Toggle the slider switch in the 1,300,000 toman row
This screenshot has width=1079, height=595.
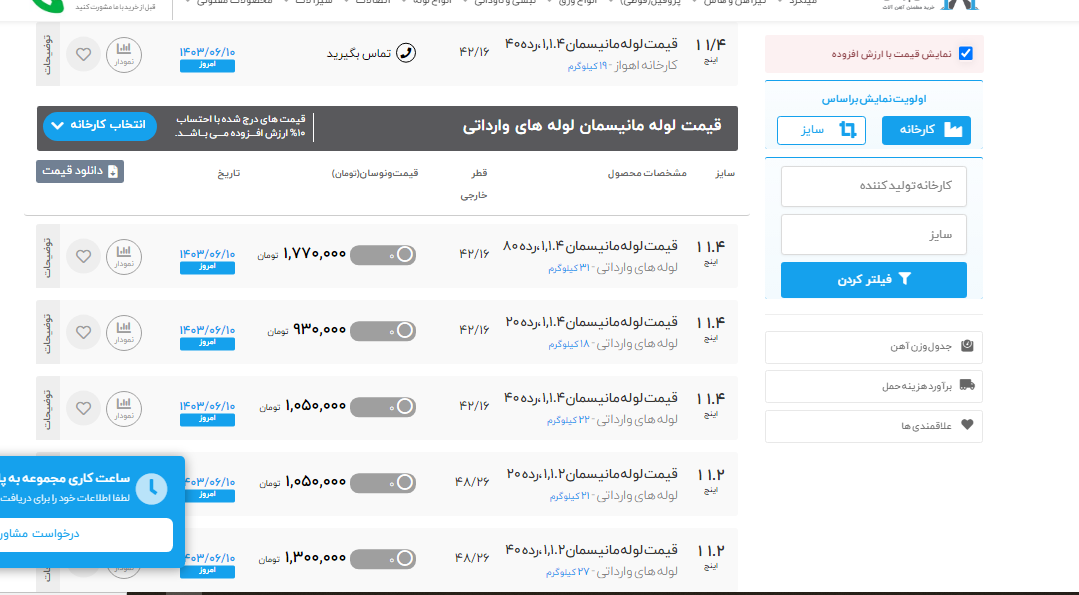[x=383, y=558]
